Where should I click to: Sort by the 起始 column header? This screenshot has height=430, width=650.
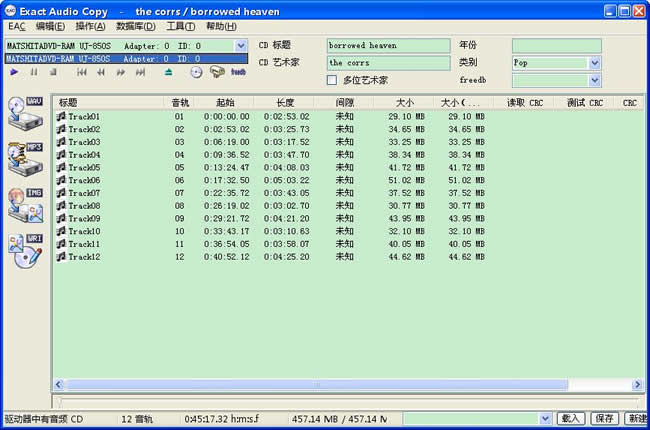[x=225, y=102]
